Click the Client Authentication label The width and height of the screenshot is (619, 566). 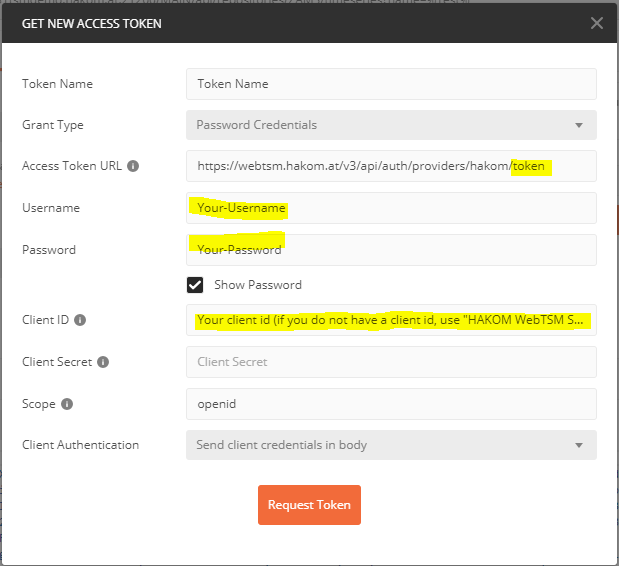80,445
